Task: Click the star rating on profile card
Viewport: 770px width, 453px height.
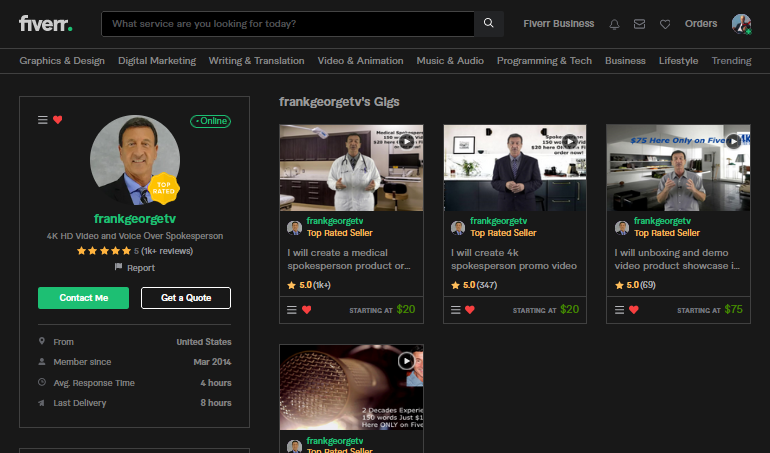Action: click(104, 251)
